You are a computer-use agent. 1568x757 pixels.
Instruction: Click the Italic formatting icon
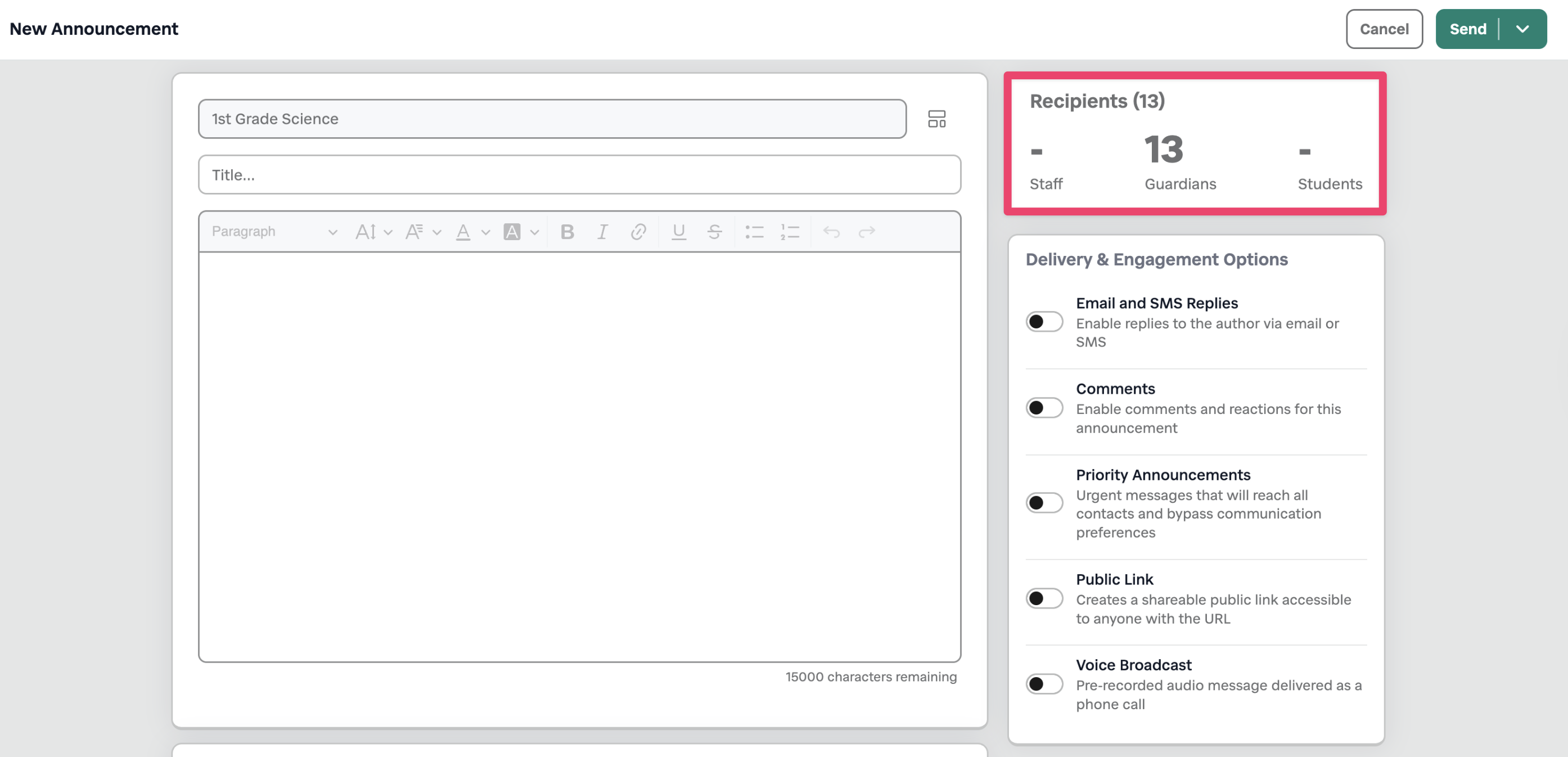(x=602, y=232)
